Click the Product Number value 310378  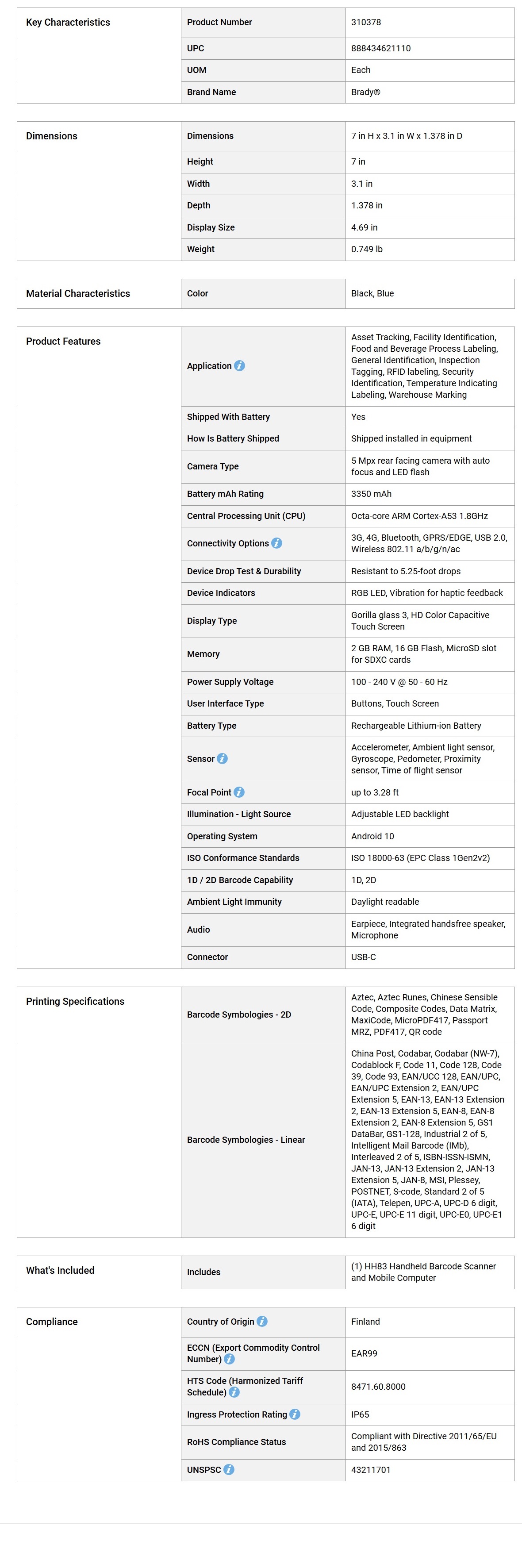click(x=366, y=23)
